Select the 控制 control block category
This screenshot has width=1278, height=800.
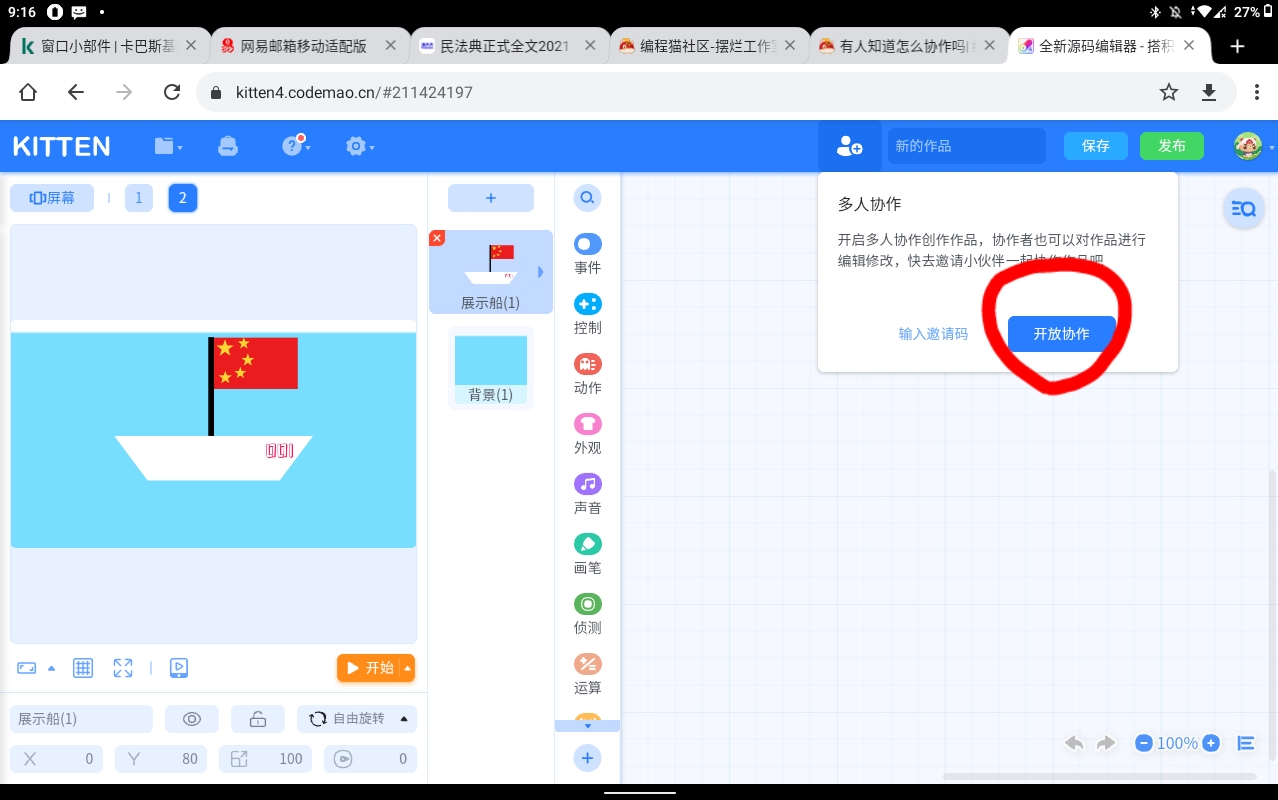588,314
